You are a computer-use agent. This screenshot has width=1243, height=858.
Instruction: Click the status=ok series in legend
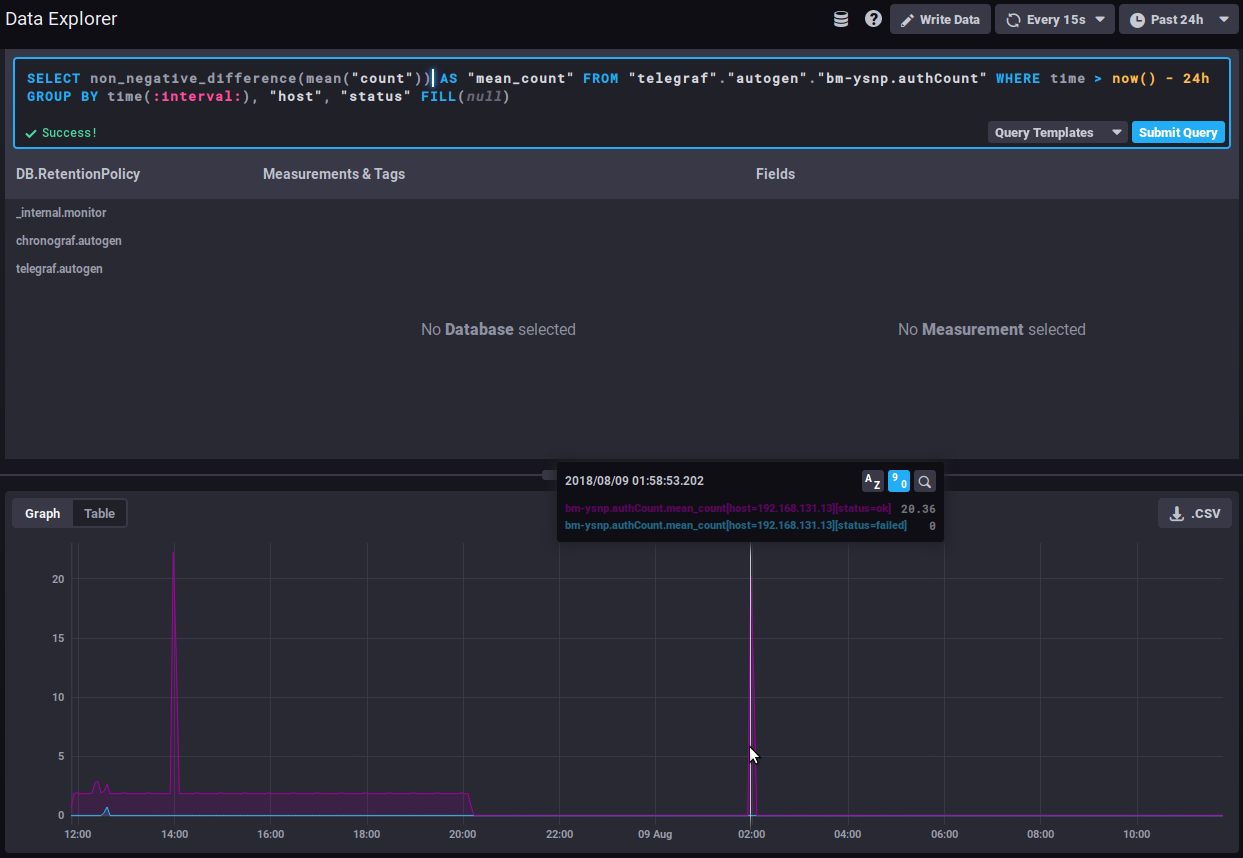(x=727, y=509)
